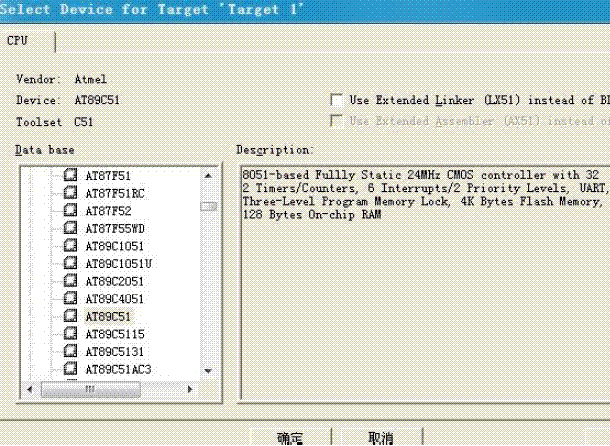This screenshot has height=446, width=610.
Task: Click the chip icon next to AT89C2051
Action: [x=70, y=281]
